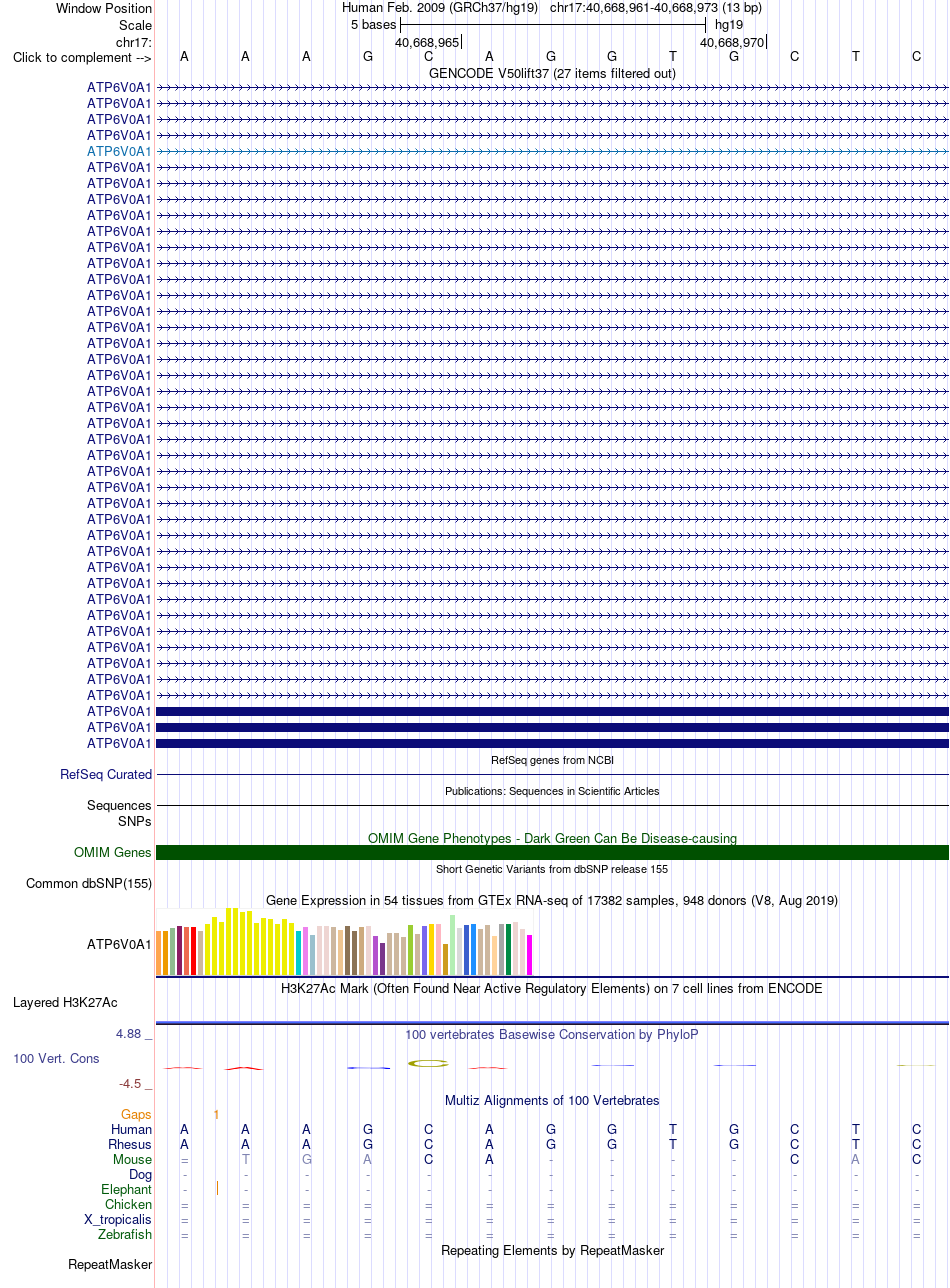950x1288 pixels.
Task: Open the 'Common dbSNP(155)' track label
Action: [89, 884]
